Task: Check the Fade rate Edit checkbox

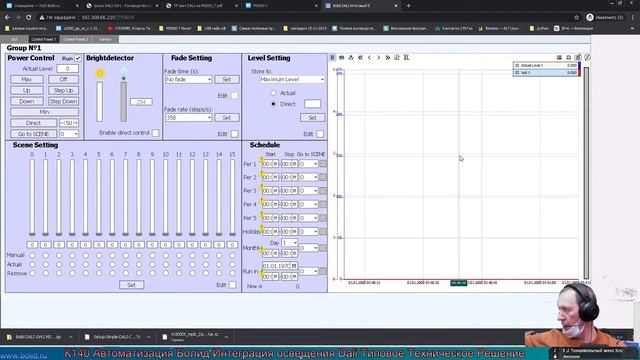Action: tap(234, 134)
